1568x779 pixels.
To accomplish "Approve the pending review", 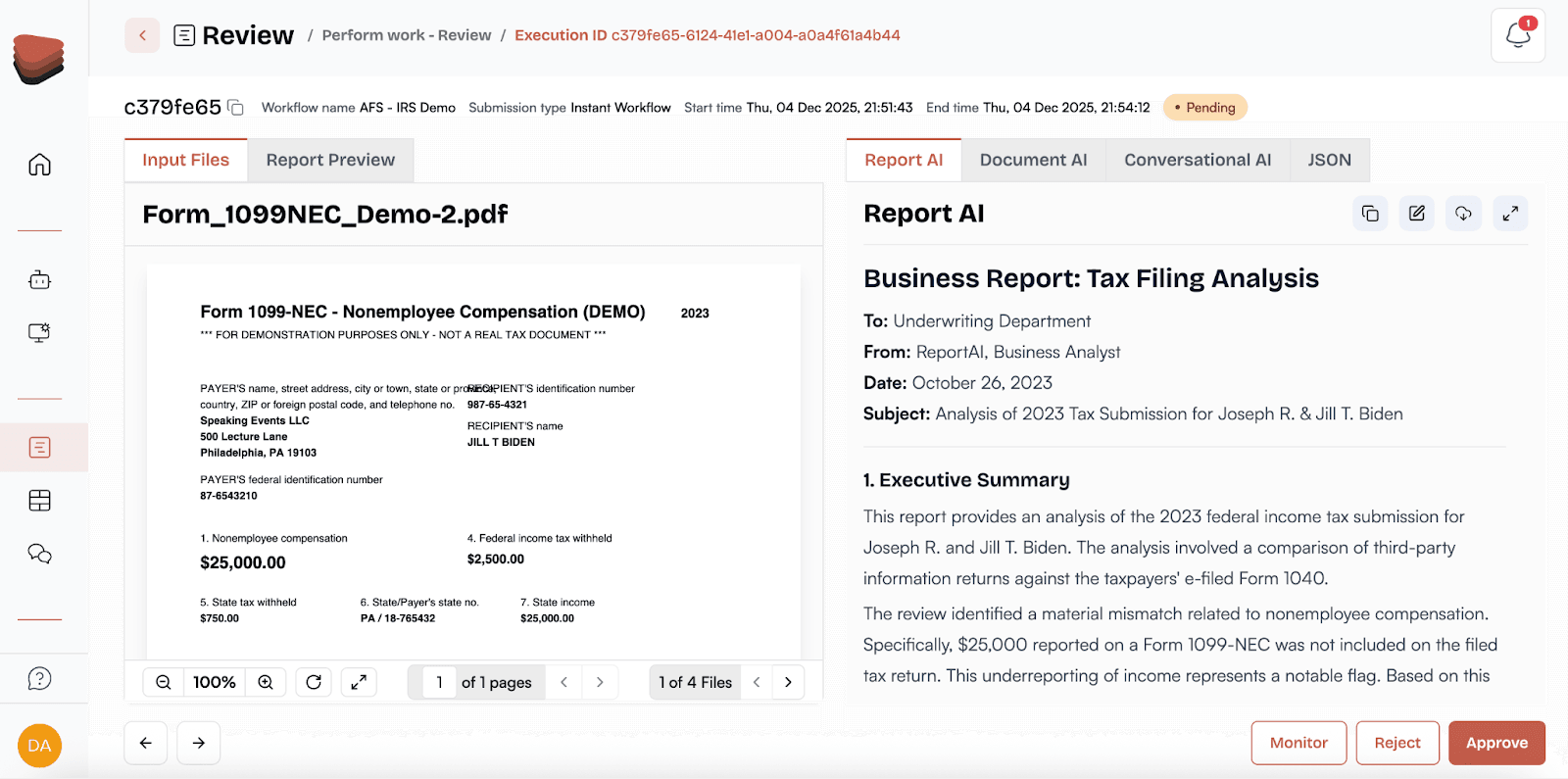I will coord(1496,743).
